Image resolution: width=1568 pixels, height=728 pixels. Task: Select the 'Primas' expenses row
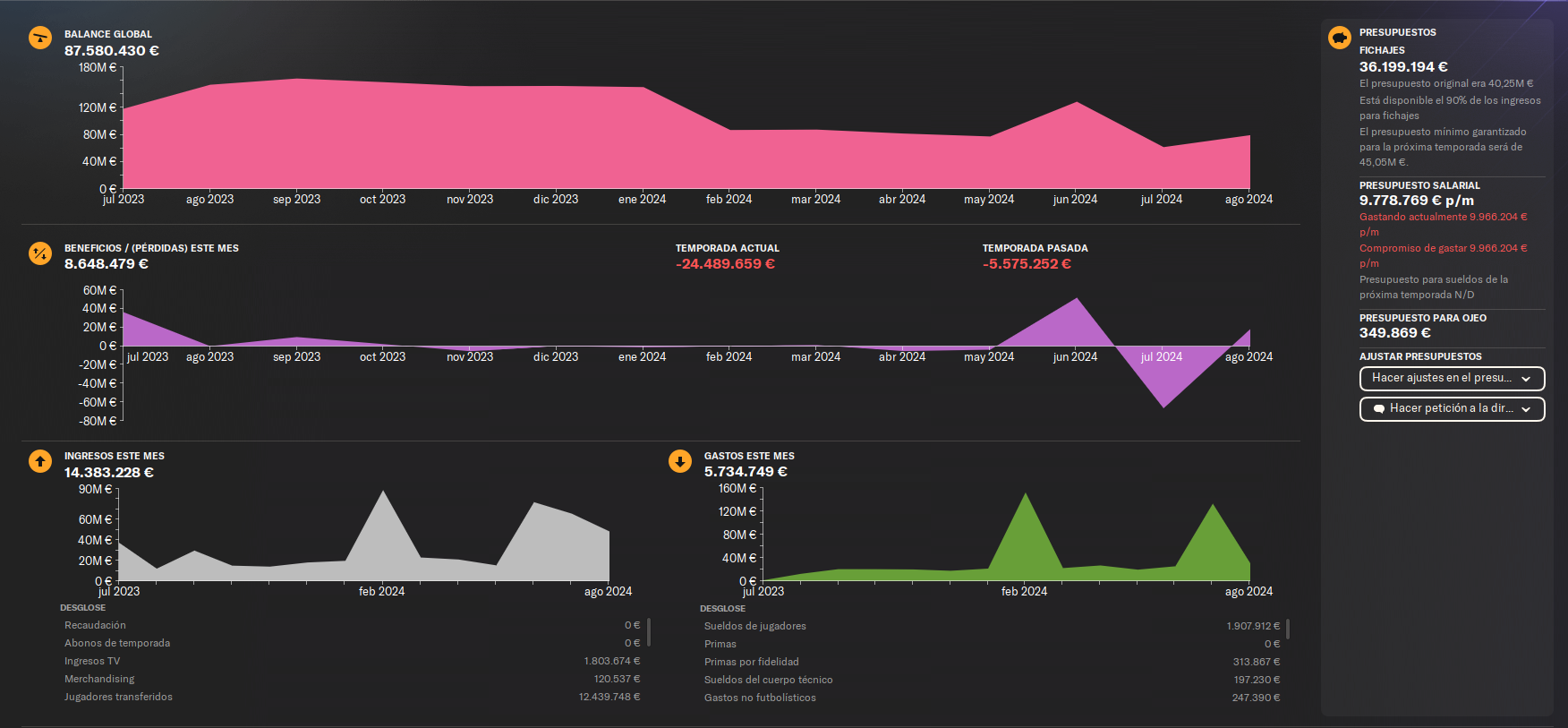[993, 644]
